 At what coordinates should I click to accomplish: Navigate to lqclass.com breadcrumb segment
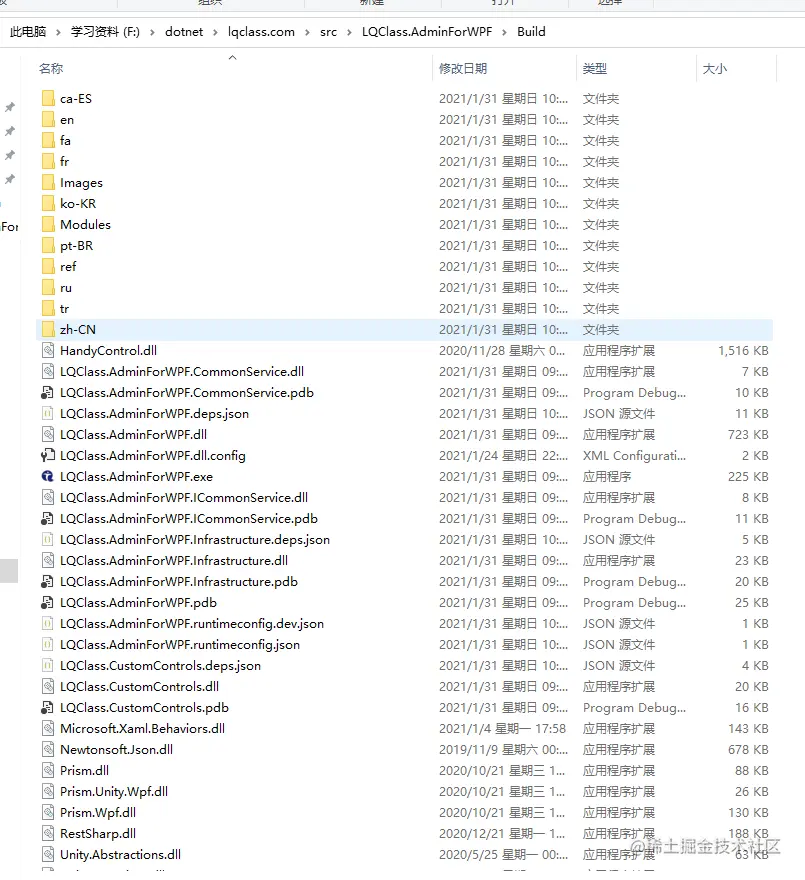[261, 32]
